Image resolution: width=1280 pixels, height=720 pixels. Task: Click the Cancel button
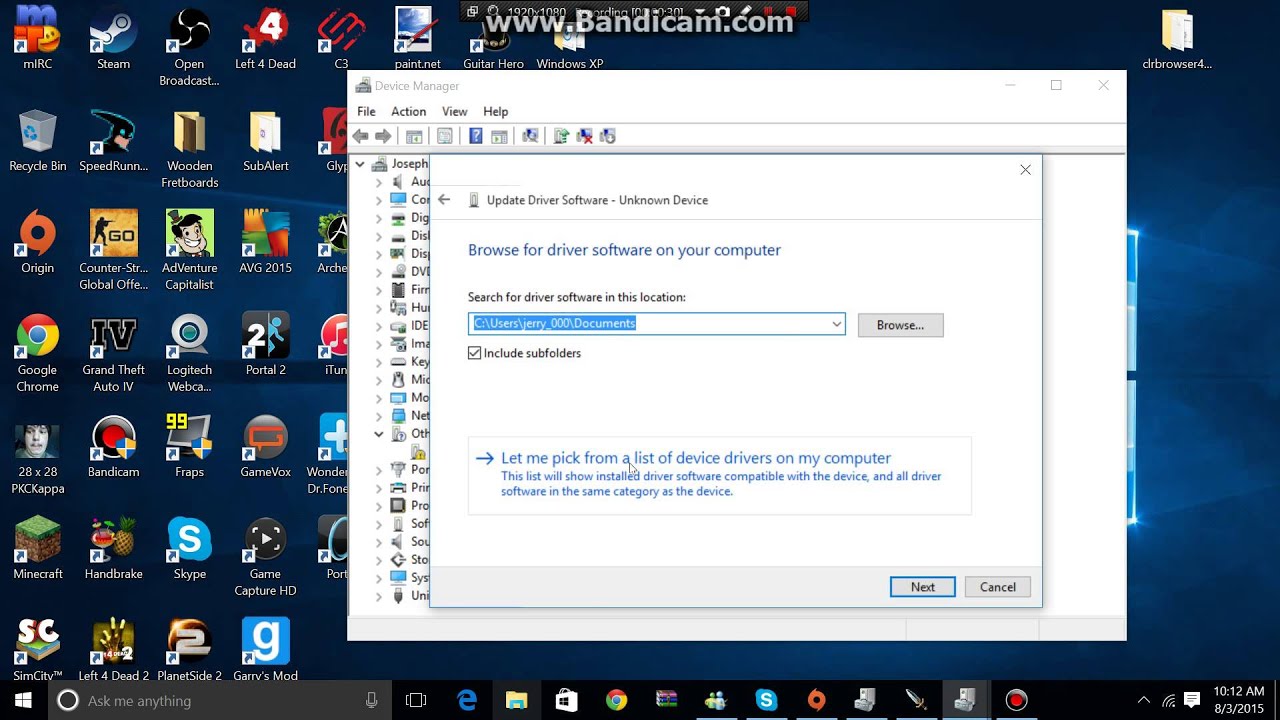tap(997, 587)
